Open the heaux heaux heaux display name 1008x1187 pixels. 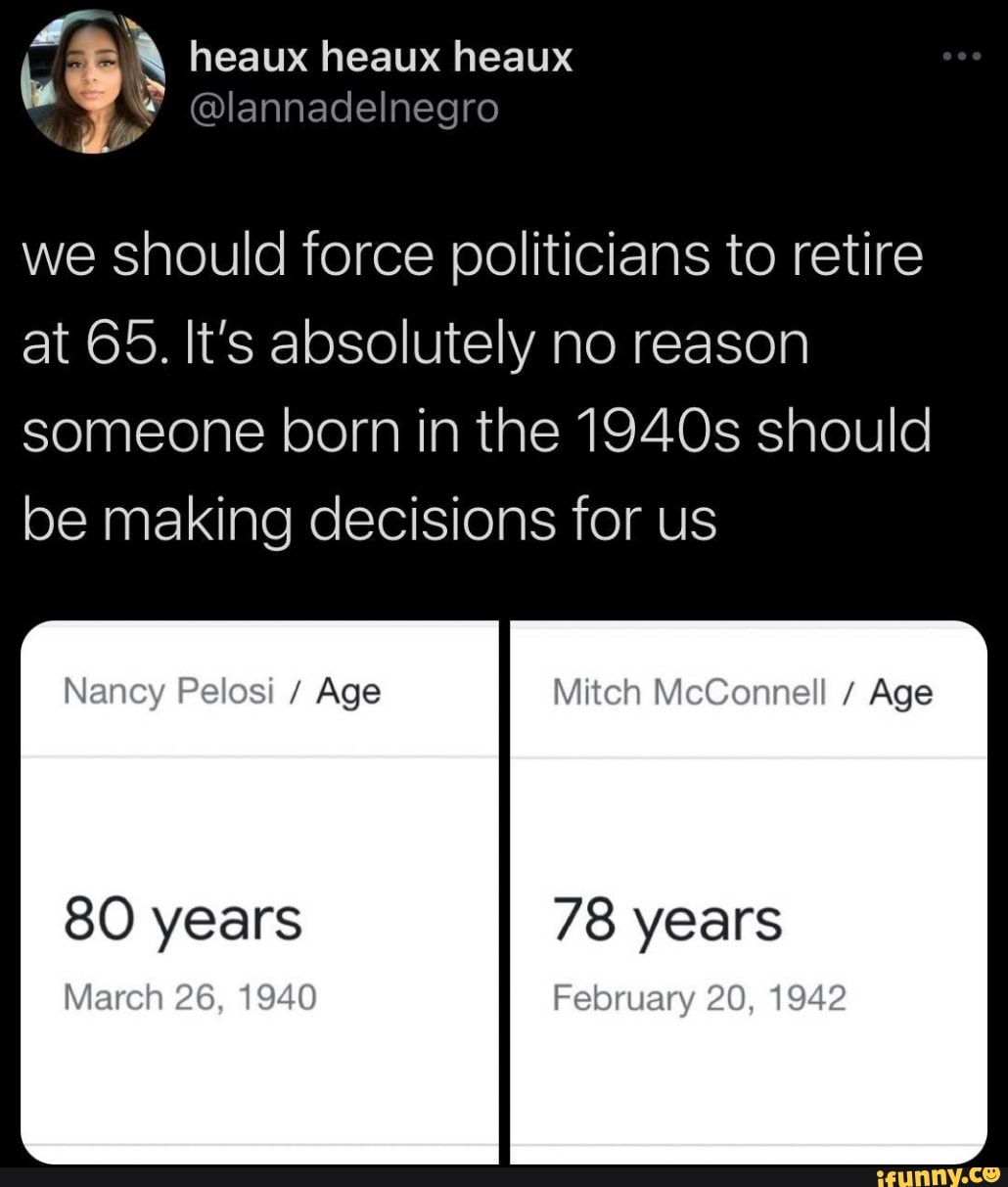[x=382, y=57]
